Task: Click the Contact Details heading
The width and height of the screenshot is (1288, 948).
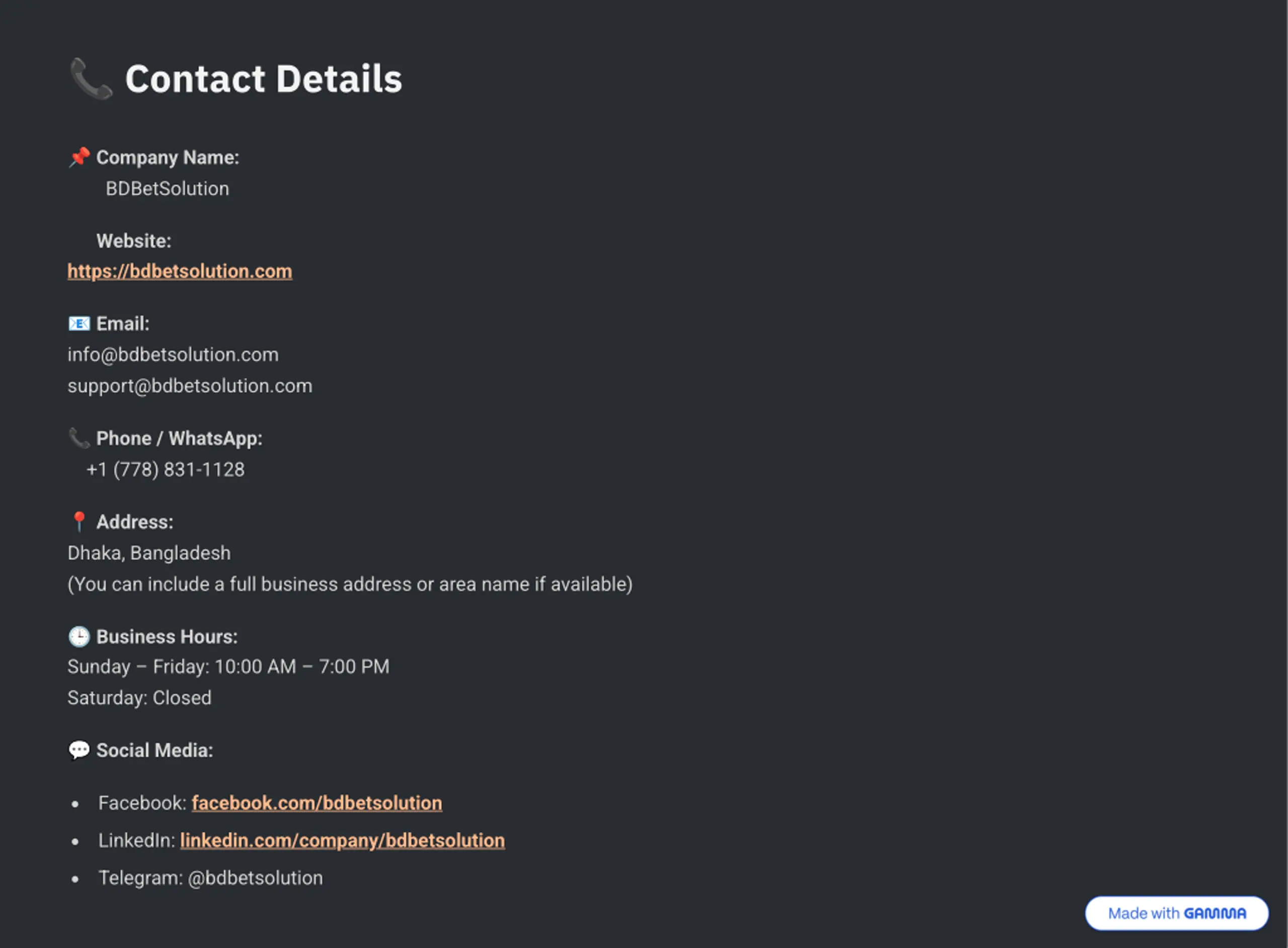Action: 264,78
